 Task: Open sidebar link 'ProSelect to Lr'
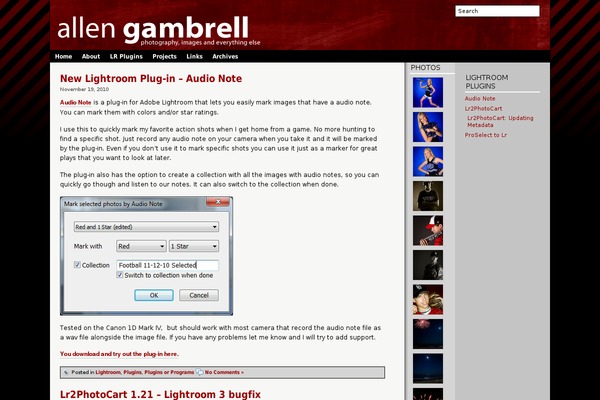(486, 135)
